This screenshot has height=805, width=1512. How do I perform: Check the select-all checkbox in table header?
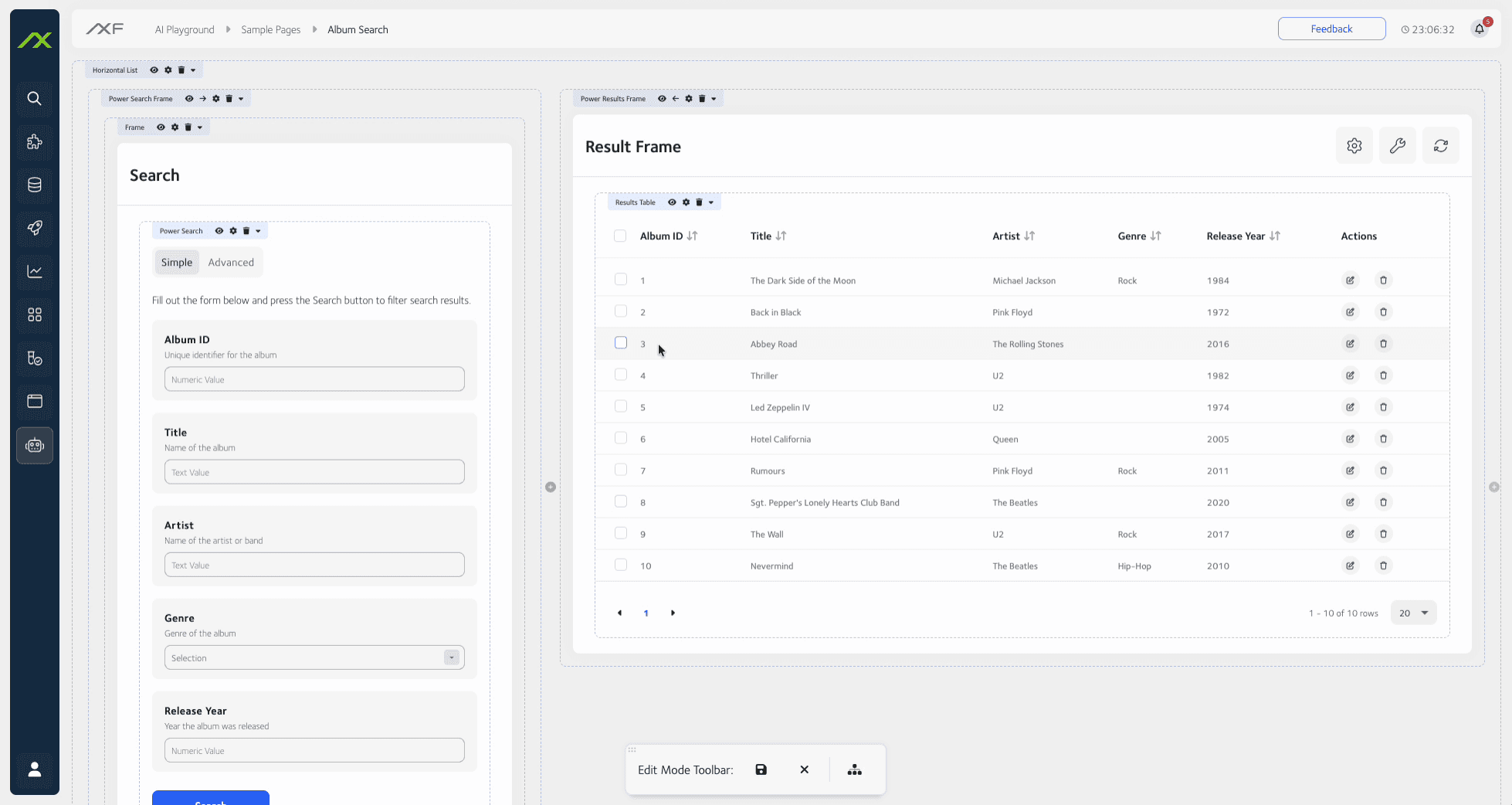click(620, 236)
